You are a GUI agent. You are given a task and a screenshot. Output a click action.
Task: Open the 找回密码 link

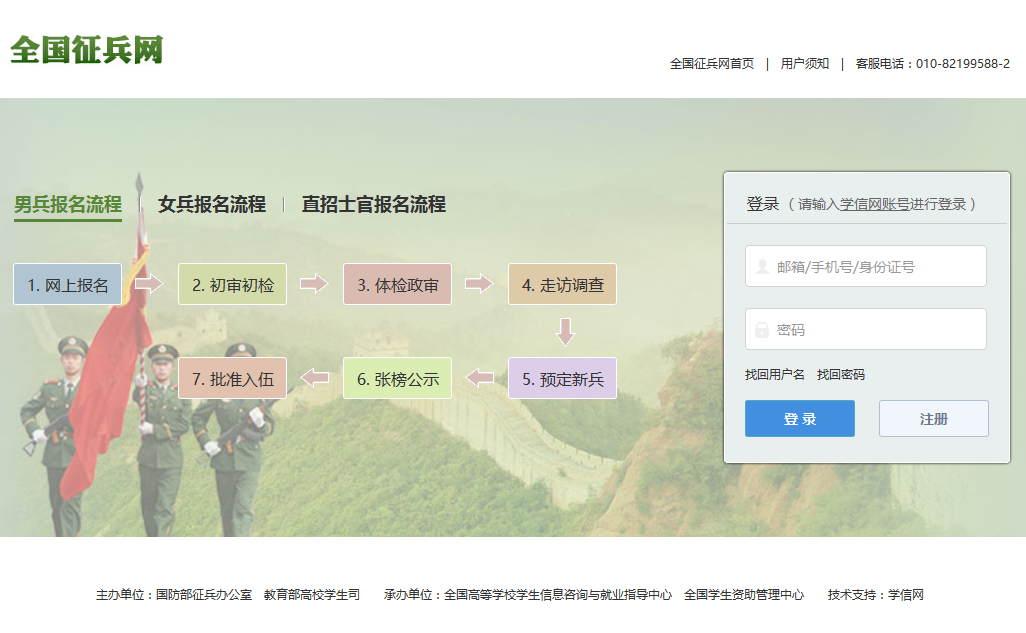pyautogui.click(x=841, y=375)
